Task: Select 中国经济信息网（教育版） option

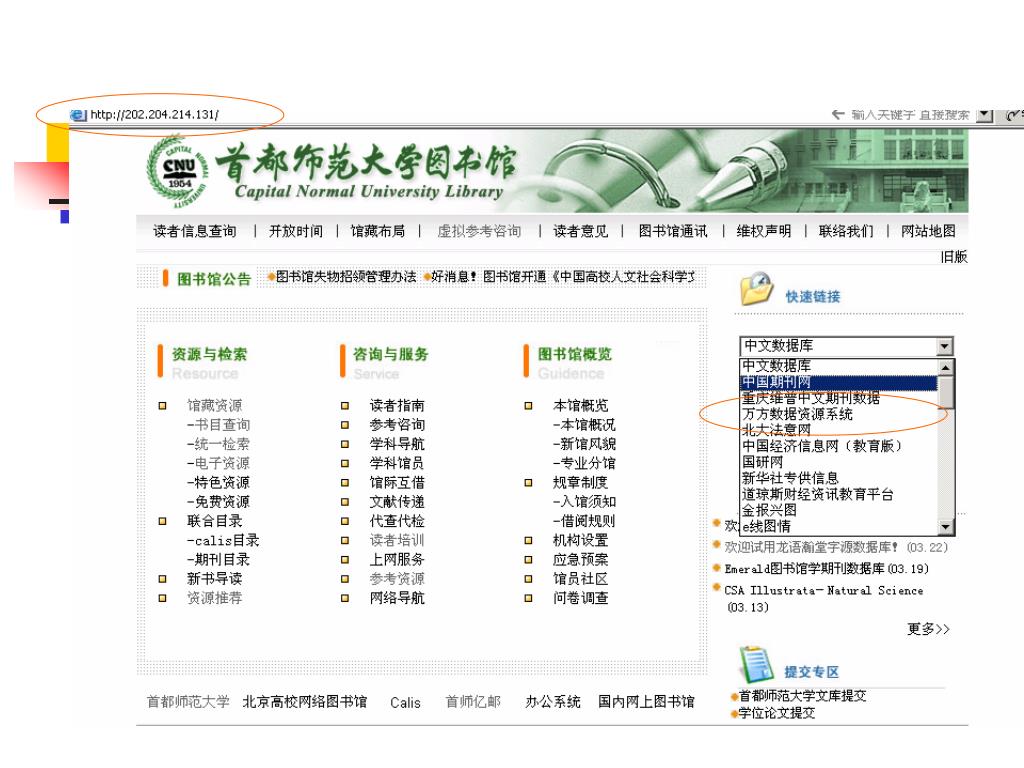Action: point(822,446)
